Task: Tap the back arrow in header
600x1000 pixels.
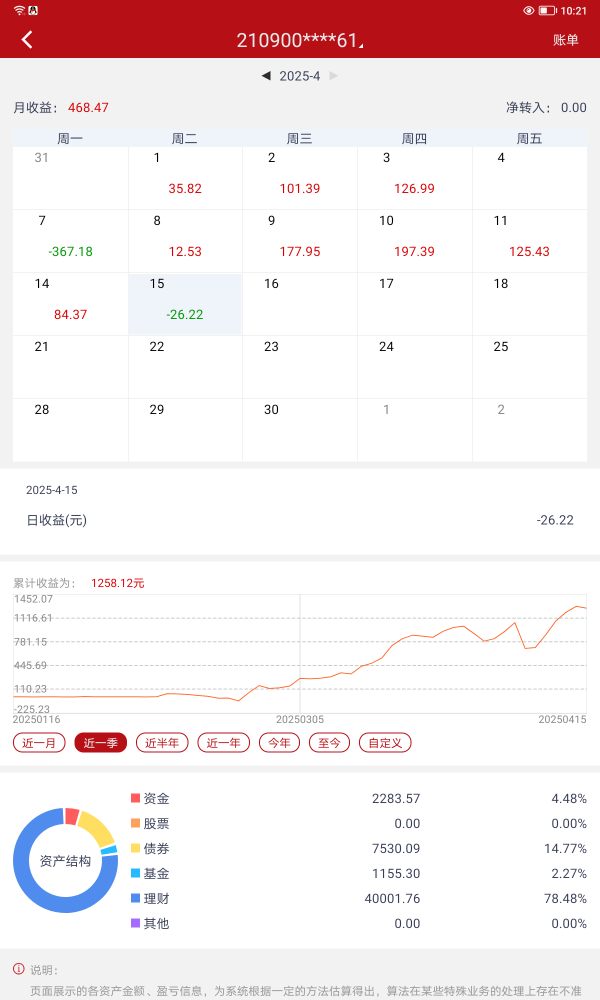Action: tap(27, 40)
